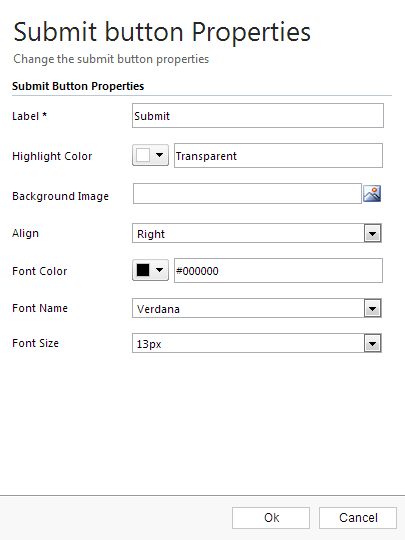Expand the Font Size dropdown arrow
Screen dimensions: 405x540
pyautogui.click(x=372, y=343)
